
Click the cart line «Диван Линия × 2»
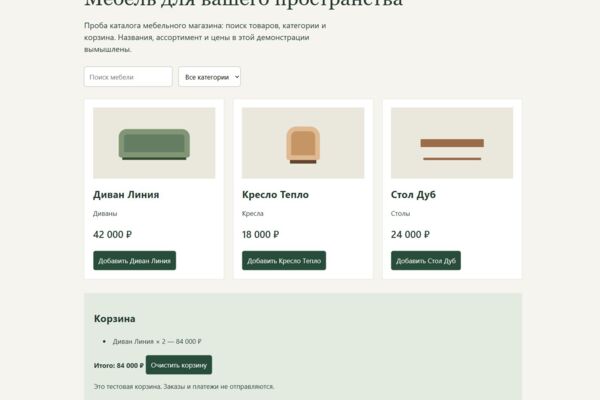point(157,341)
